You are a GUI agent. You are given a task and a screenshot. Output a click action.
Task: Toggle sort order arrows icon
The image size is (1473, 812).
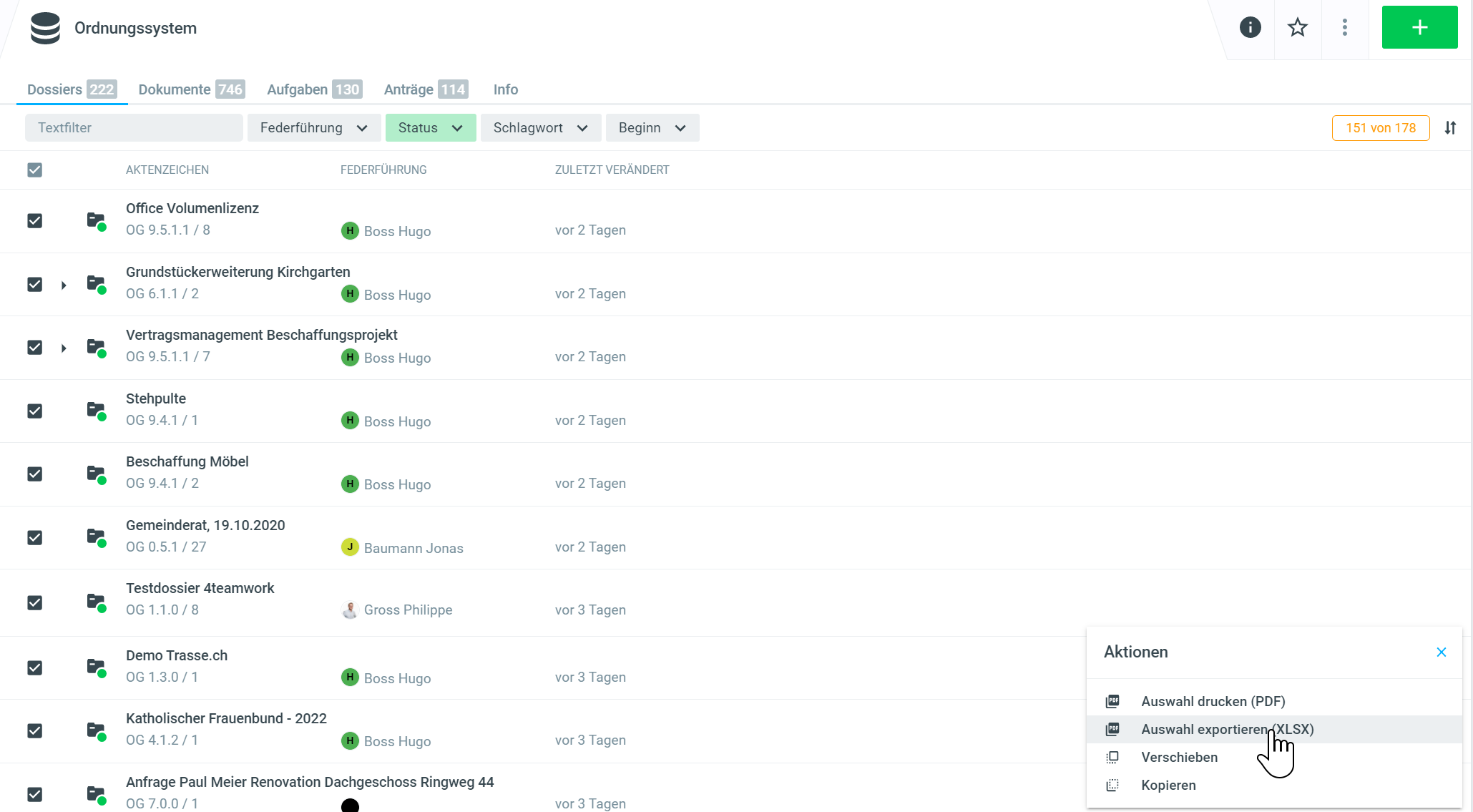coord(1450,128)
